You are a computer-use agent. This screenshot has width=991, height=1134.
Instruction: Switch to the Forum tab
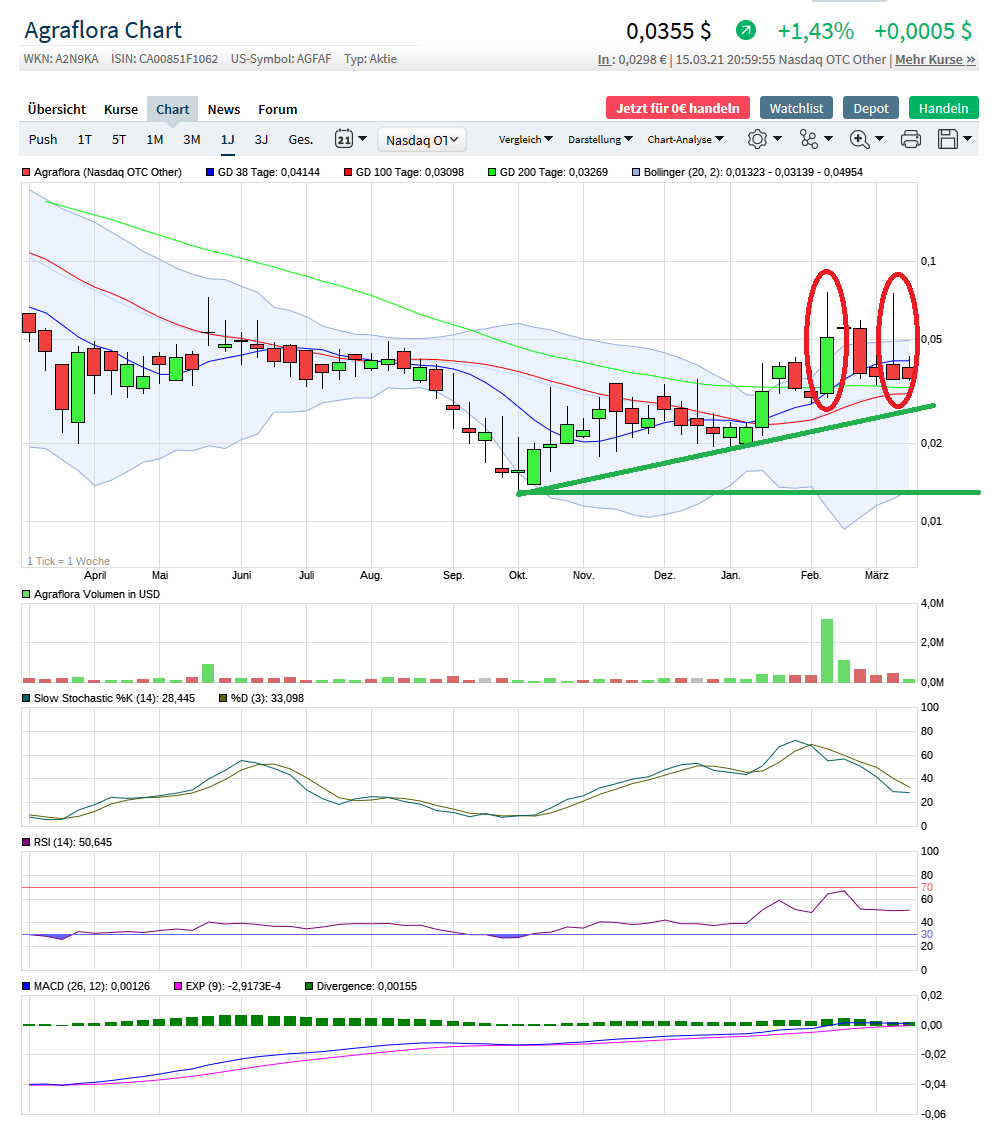point(277,109)
